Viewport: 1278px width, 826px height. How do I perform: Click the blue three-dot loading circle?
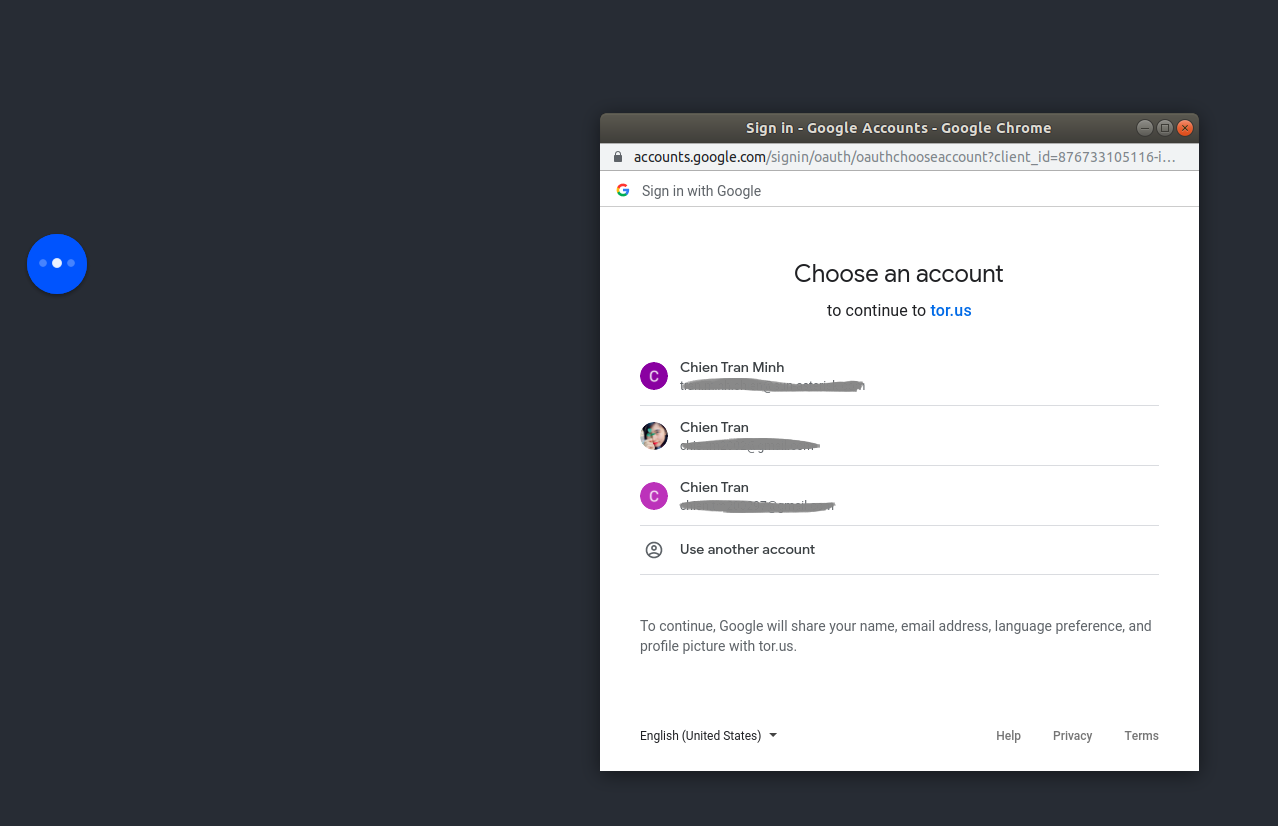coord(57,263)
